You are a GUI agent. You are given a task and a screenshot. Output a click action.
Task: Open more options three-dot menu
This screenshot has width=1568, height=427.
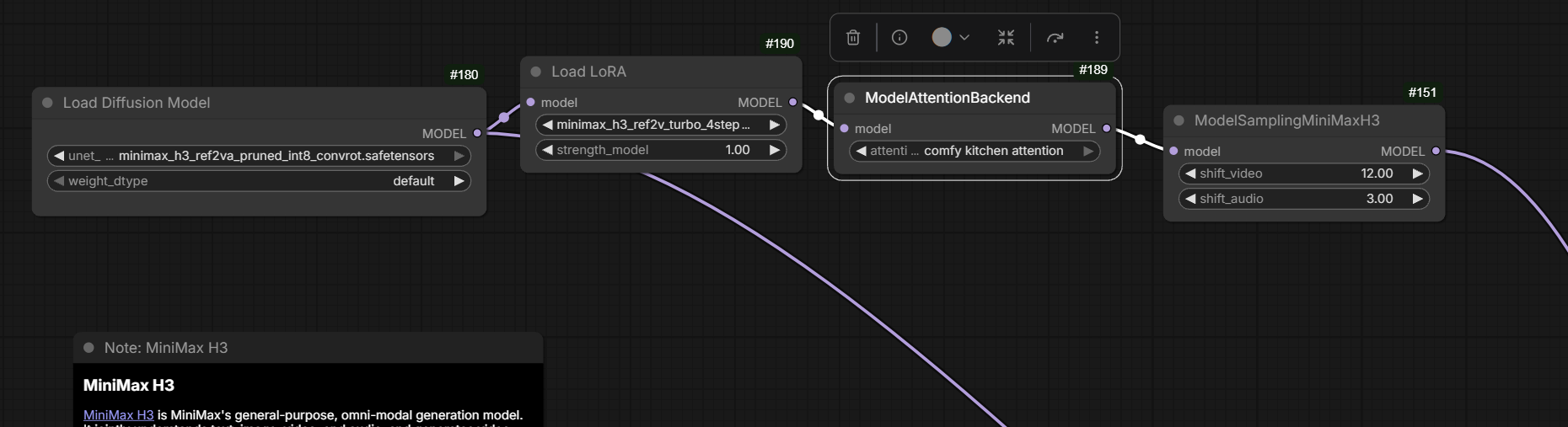pyautogui.click(x=1096, y=37)
